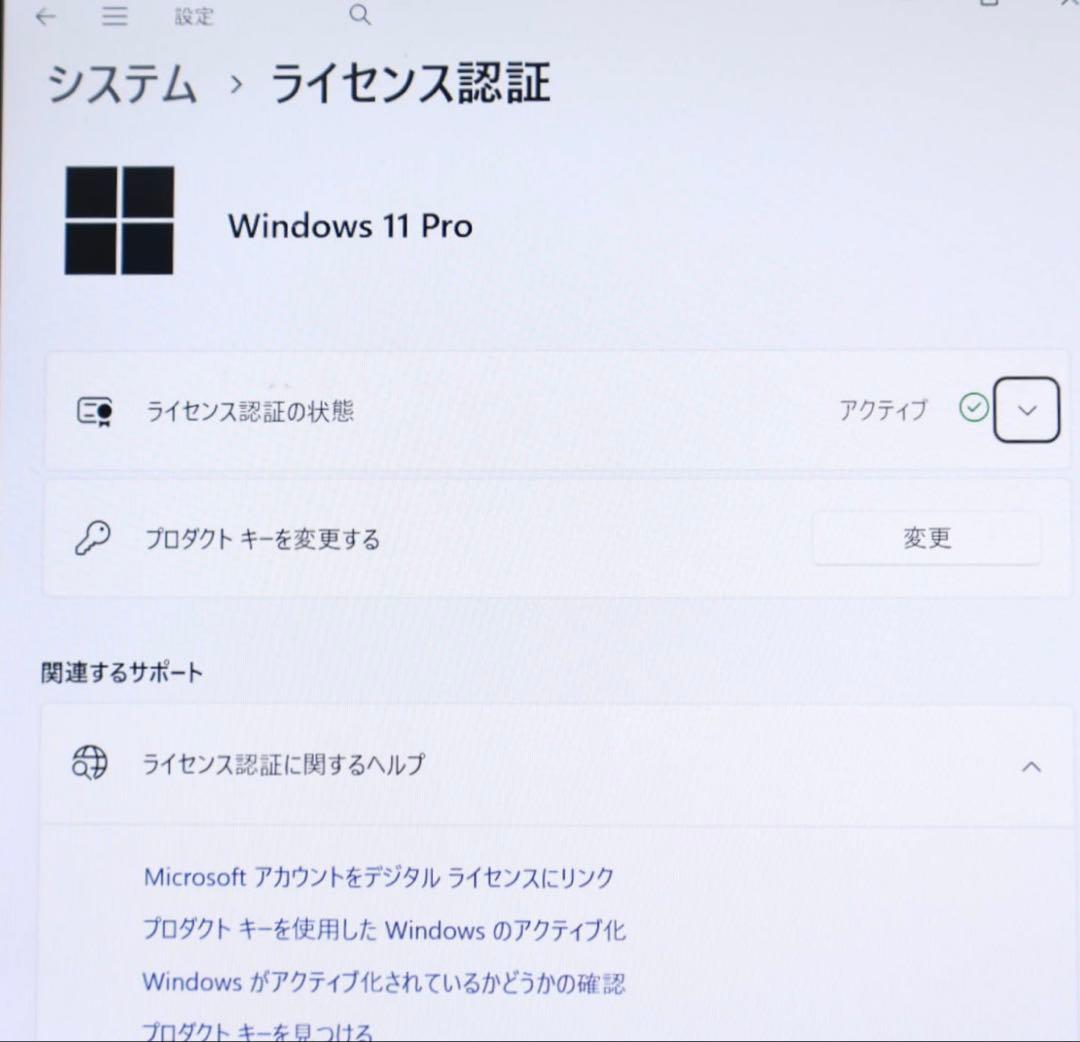Click the プロダクト キーを変更する label
The height and width of the screenshot is (1042, 1080).
(262, 539)
